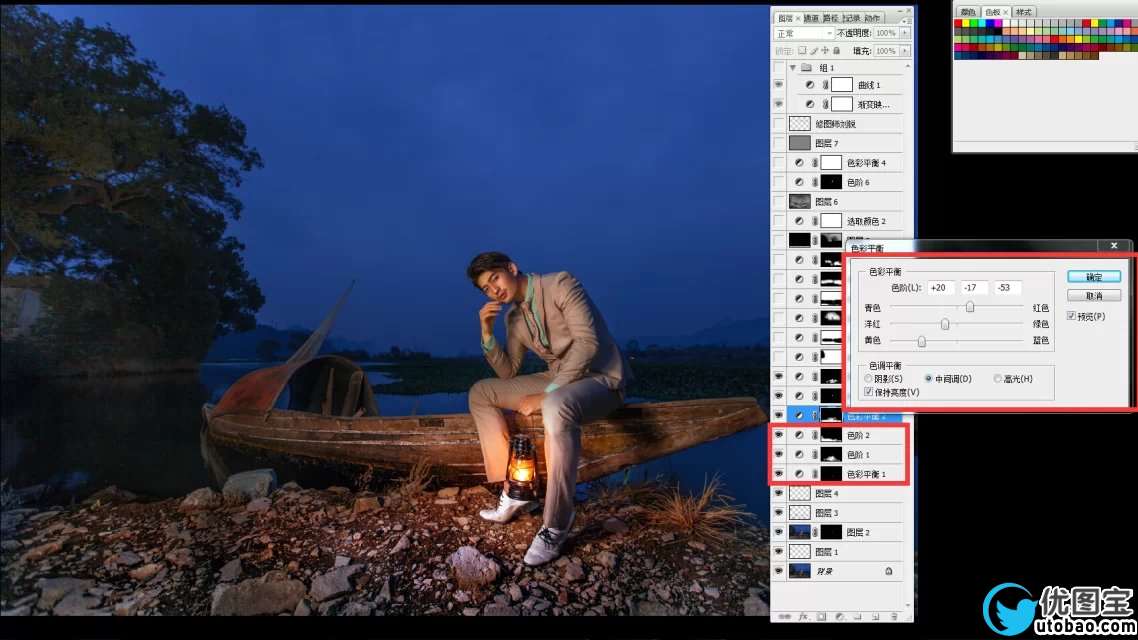1138x640 pixels.
Task: Select the lock all padlock icon
Action: (837, 51)
